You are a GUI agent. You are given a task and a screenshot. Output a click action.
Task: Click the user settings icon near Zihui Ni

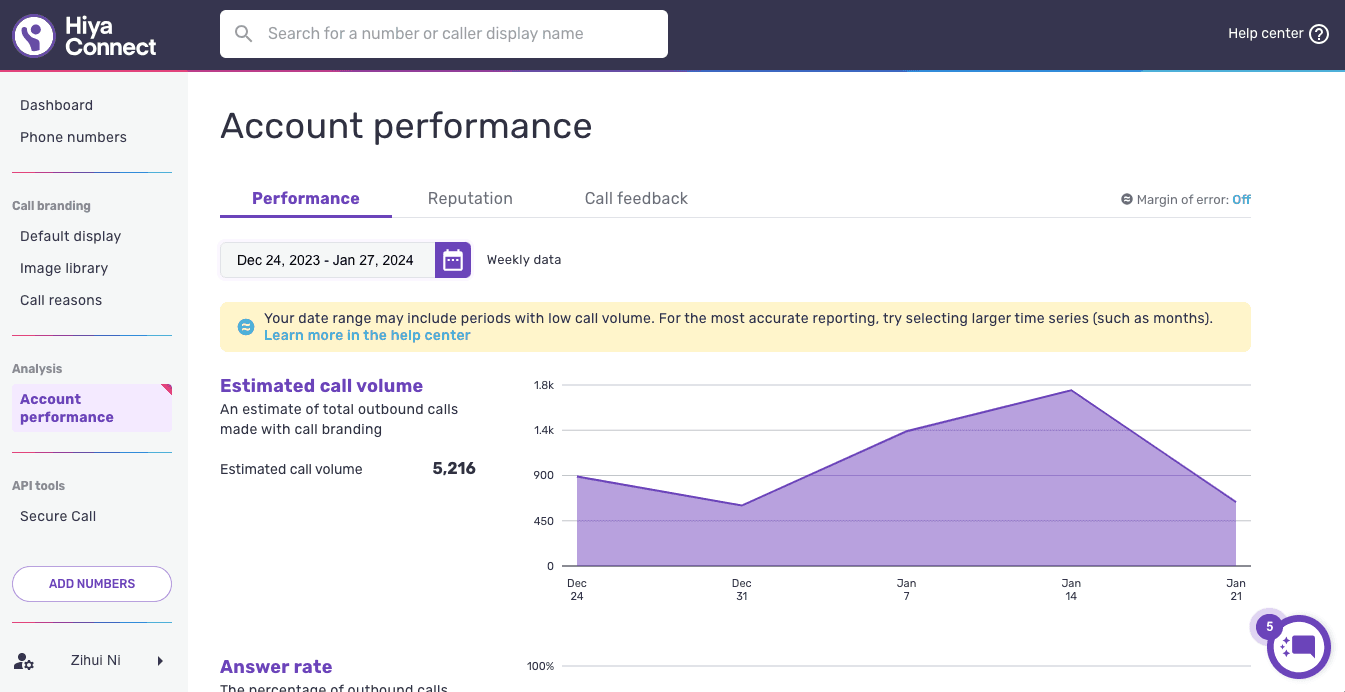point(25,661)
